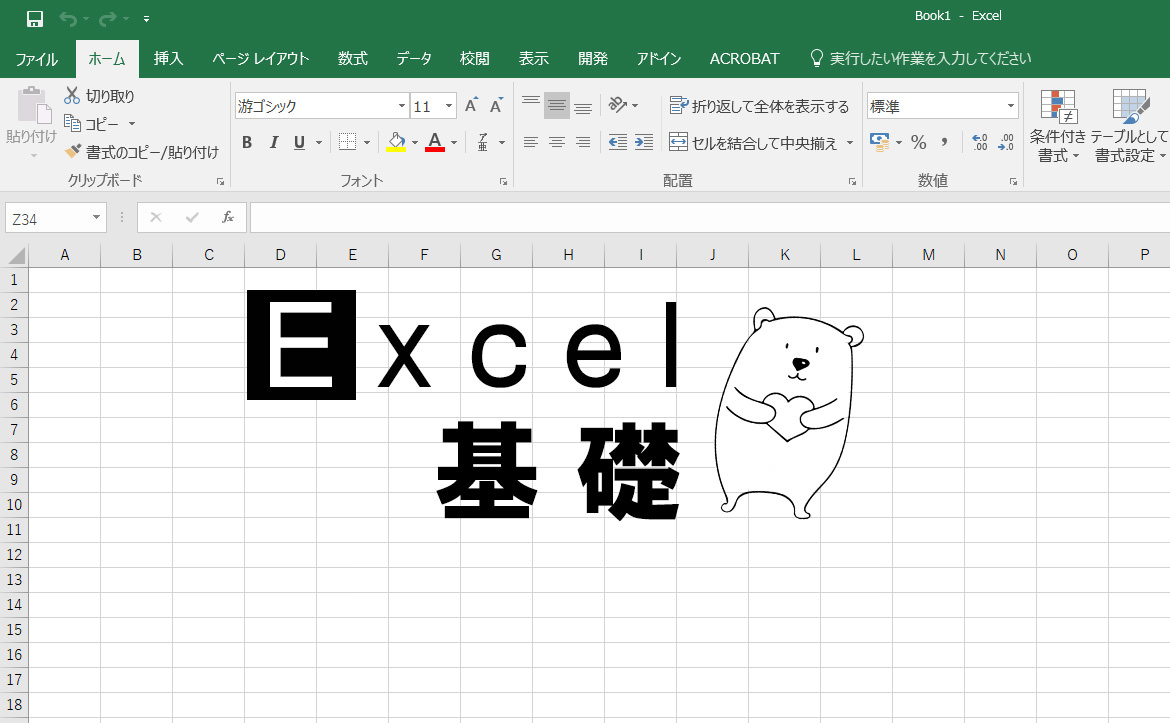This screenshot has width=1170, height=723.
Task: Click the Format Painter brush icon
Action: [x=72, y=152]
